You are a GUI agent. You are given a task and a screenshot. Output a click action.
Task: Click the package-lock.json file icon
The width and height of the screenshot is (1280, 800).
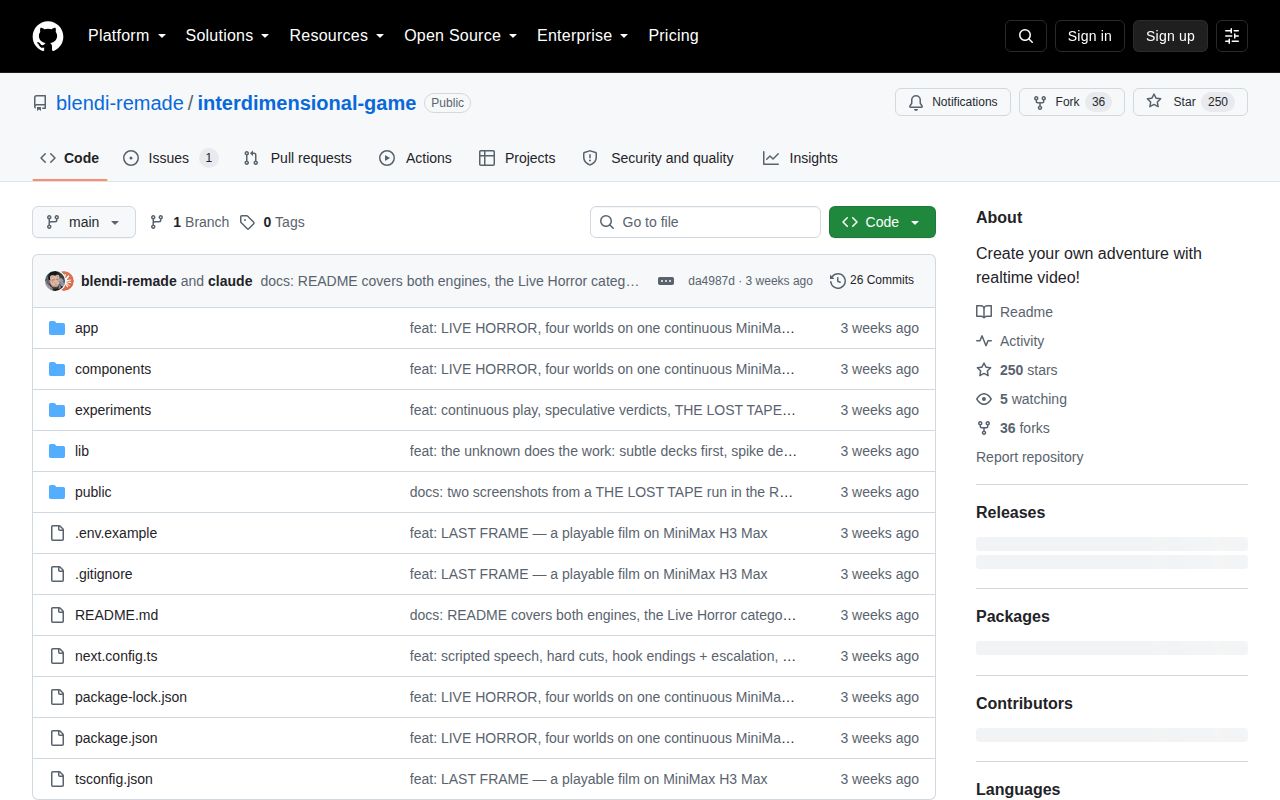pos(57,697)
